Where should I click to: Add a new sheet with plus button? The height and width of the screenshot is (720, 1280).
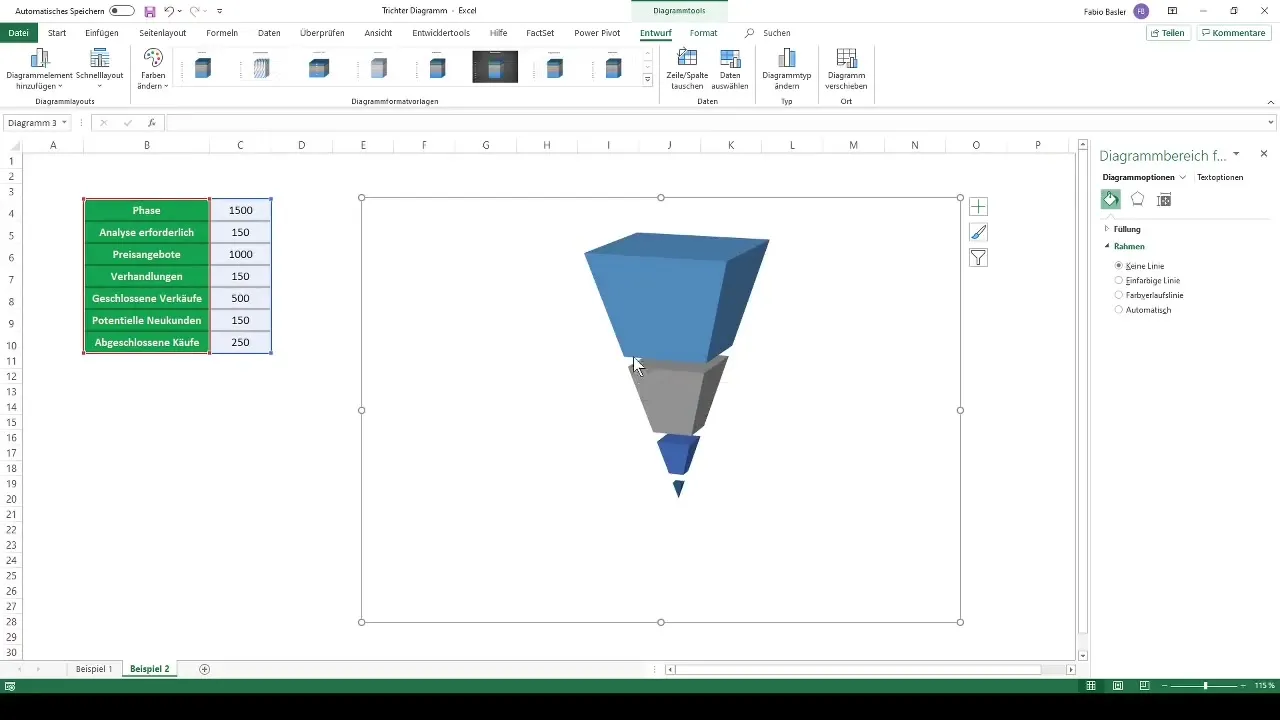[205, 669]
